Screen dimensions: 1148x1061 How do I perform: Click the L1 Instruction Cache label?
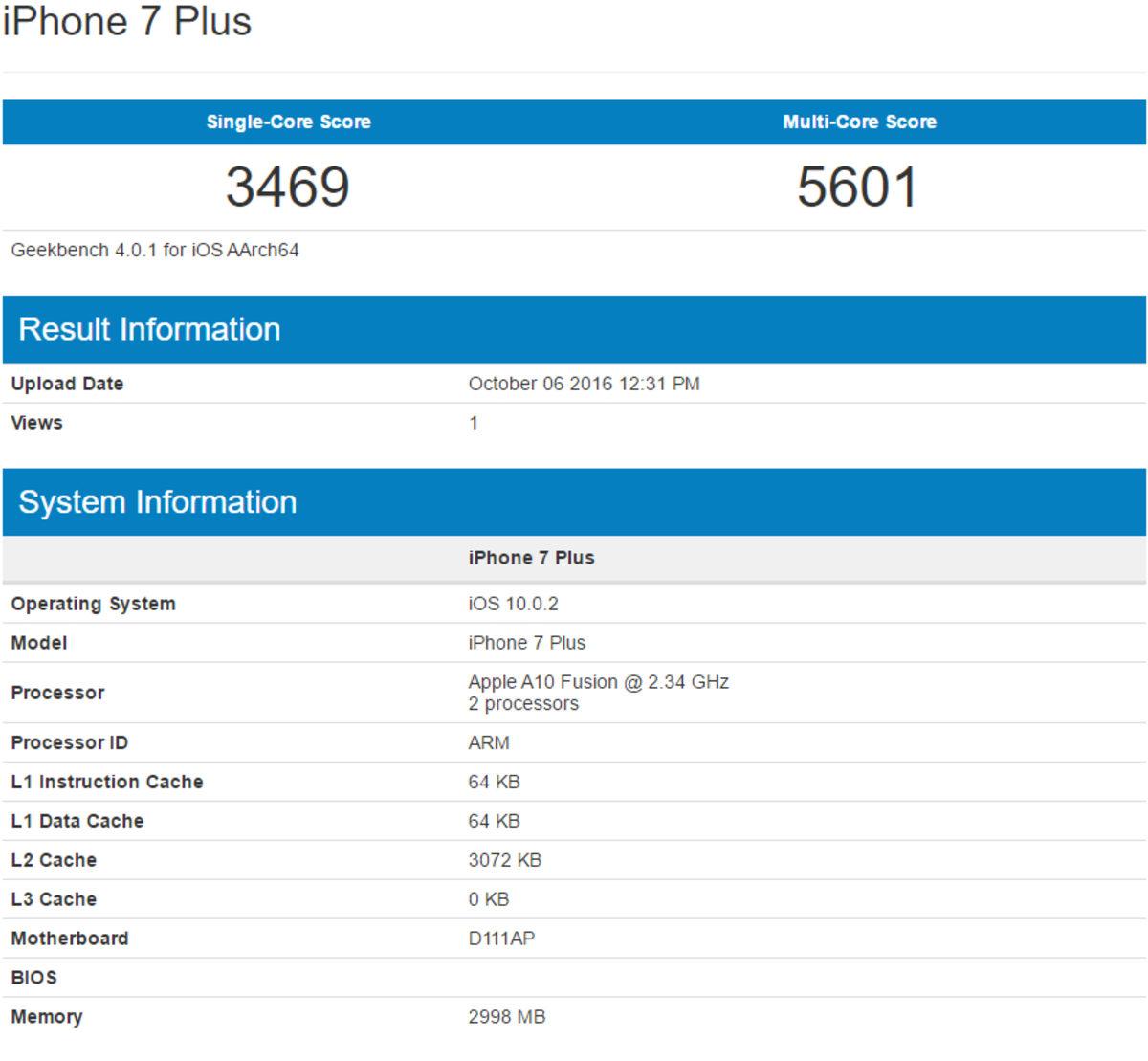pos(107,781)
